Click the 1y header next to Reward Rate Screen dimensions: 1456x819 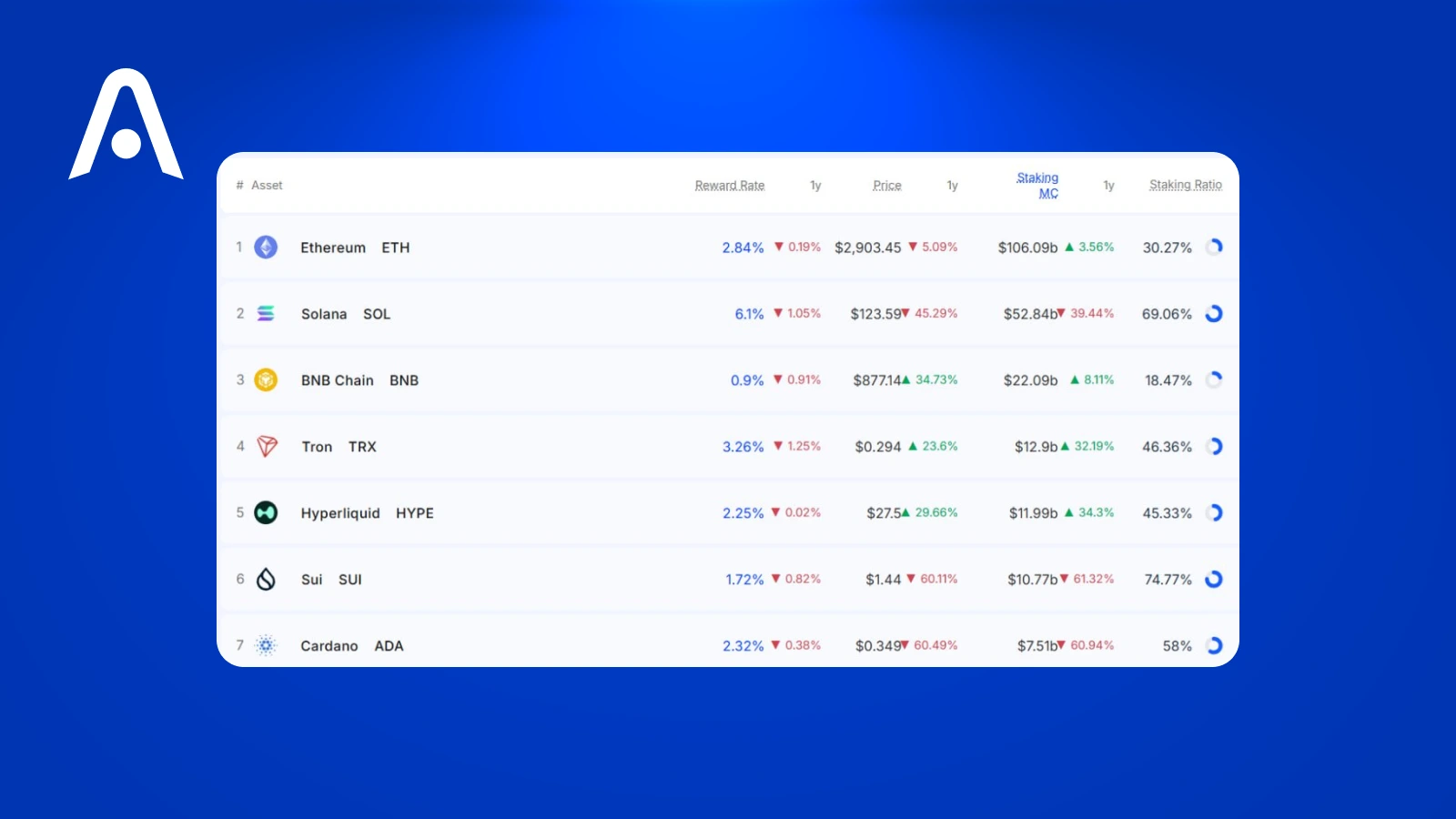click(814, 185)
